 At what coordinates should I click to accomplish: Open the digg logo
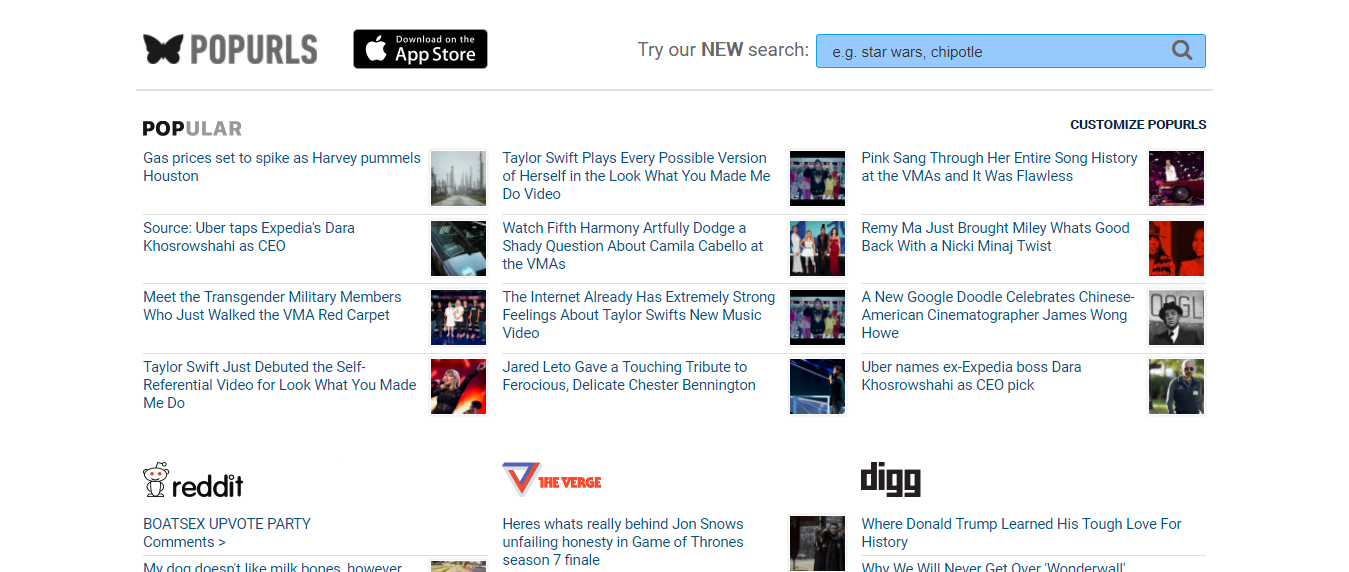(x=890, y=480)
